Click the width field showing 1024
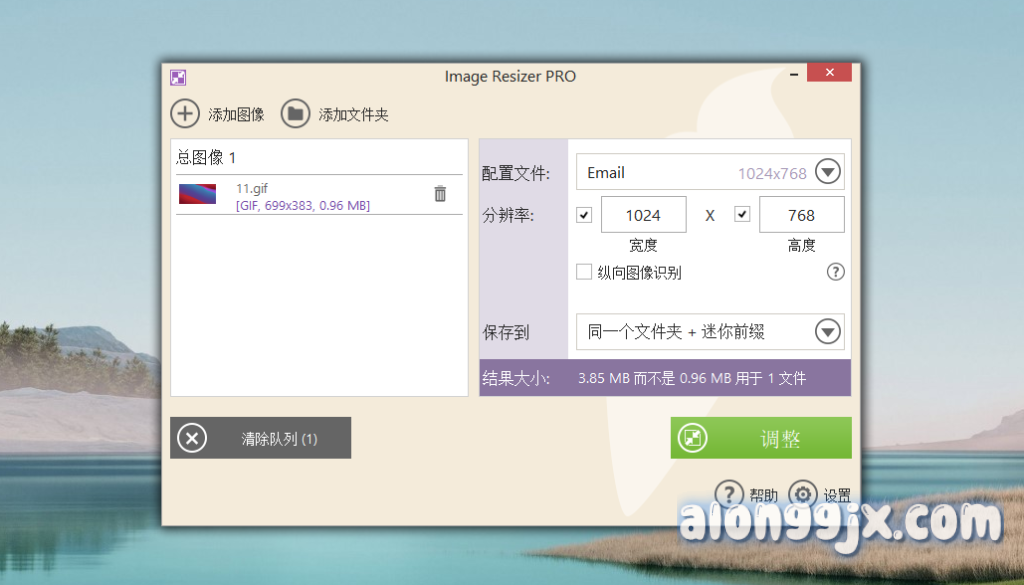1024x585 pixels. tap(643, 215)
